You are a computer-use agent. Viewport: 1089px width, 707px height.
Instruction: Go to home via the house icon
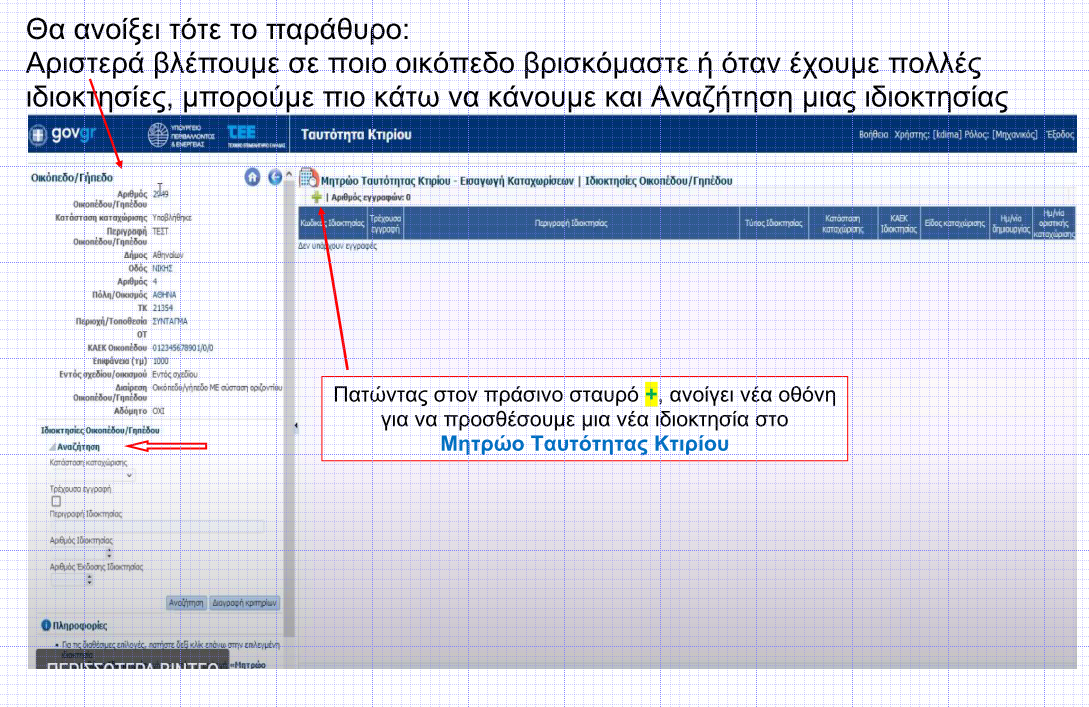tap(253, 177)
